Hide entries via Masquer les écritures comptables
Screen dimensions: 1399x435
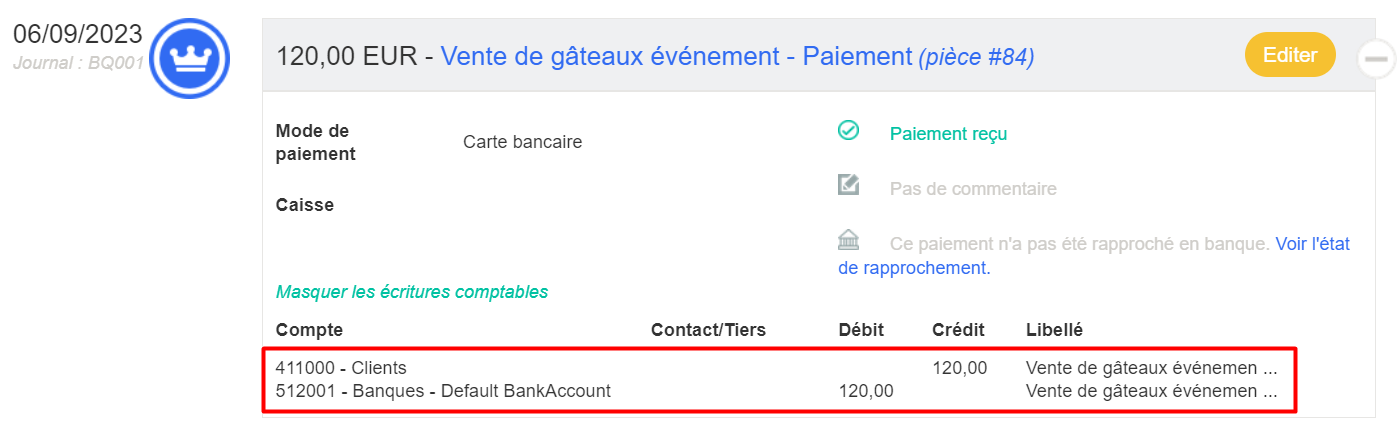click(412, 292)
